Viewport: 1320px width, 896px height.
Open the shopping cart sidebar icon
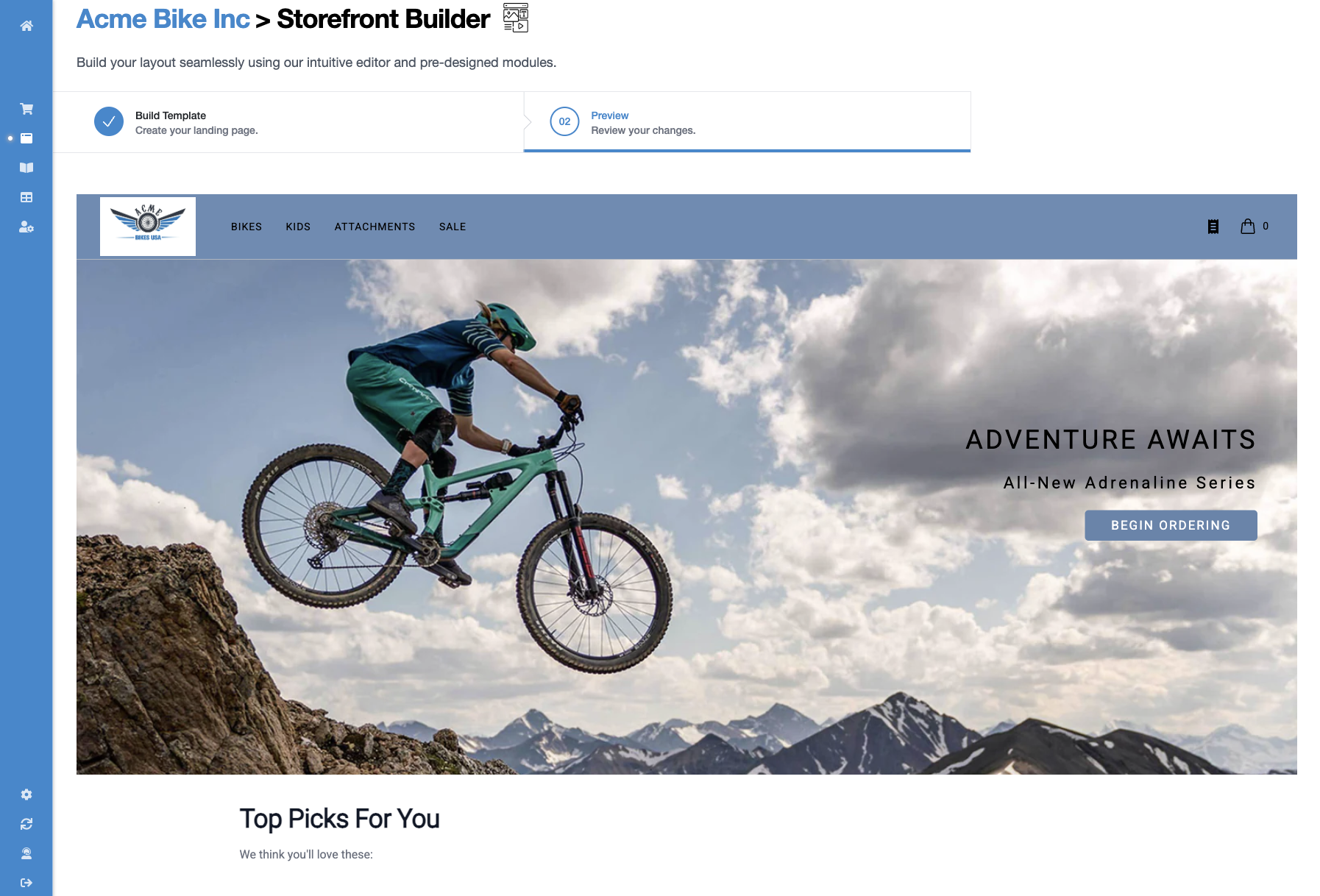26,109
